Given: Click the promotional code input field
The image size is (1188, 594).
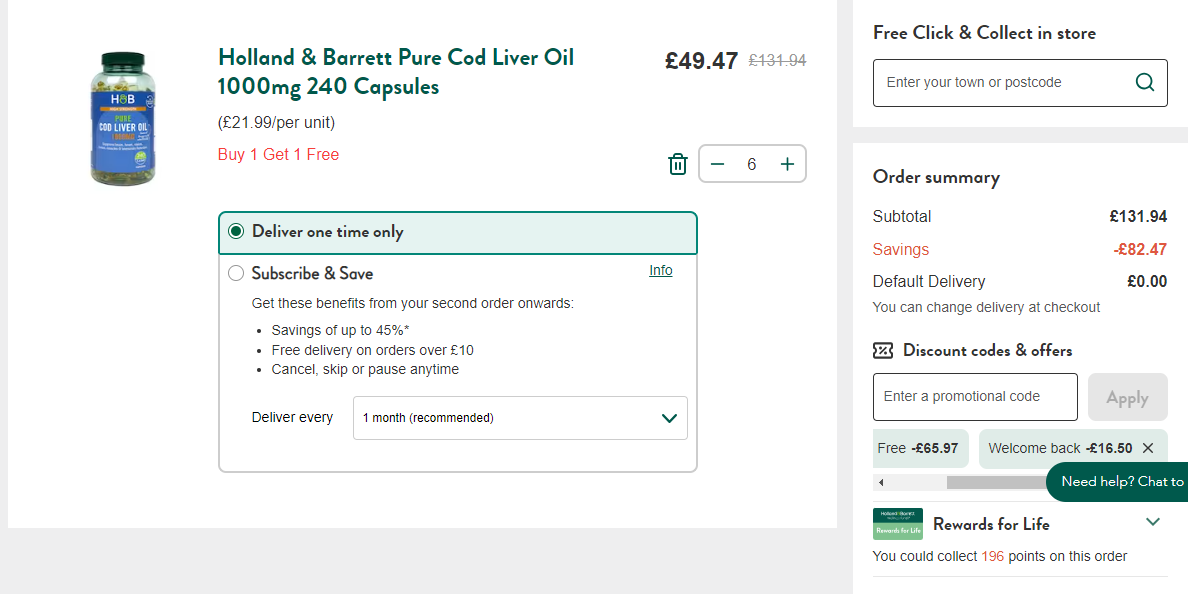Looking at the screenshot, I should click(975, 397).
